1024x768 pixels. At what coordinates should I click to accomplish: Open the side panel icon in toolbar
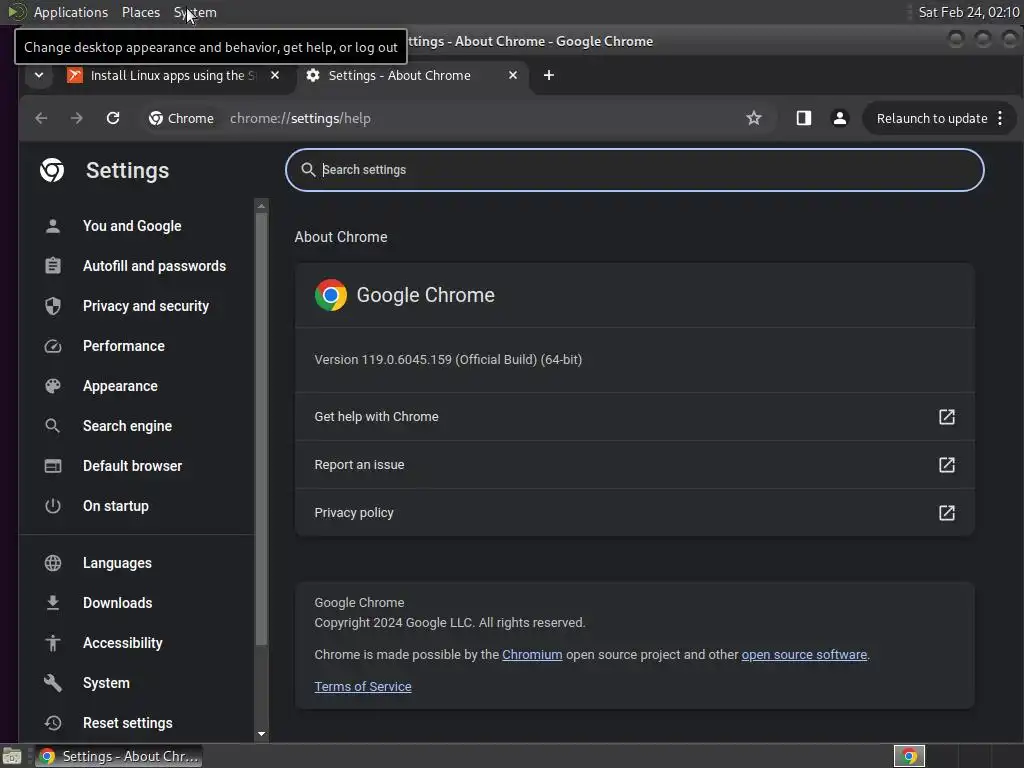click(803, 118)
